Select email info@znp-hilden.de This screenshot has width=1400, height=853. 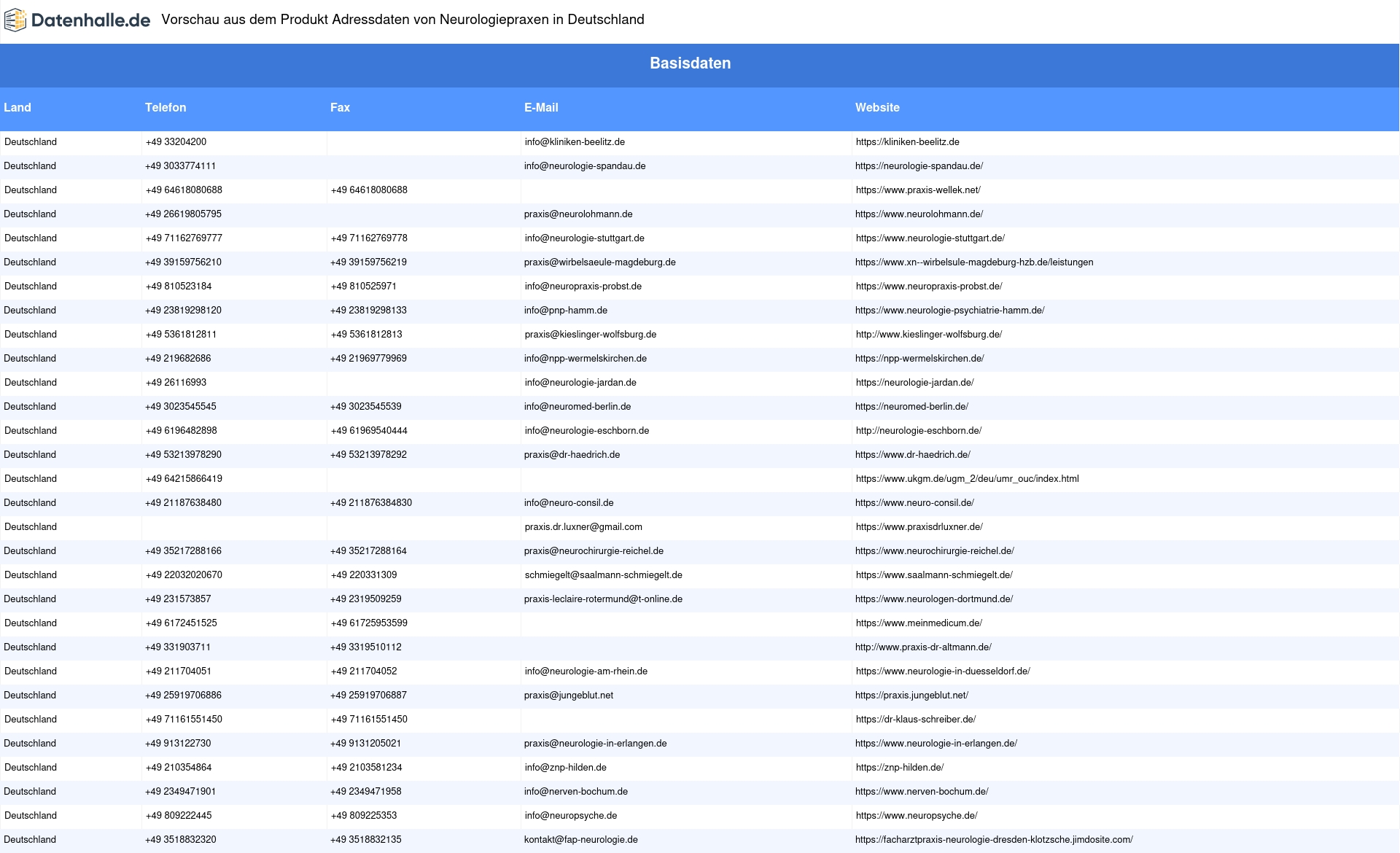566,768
